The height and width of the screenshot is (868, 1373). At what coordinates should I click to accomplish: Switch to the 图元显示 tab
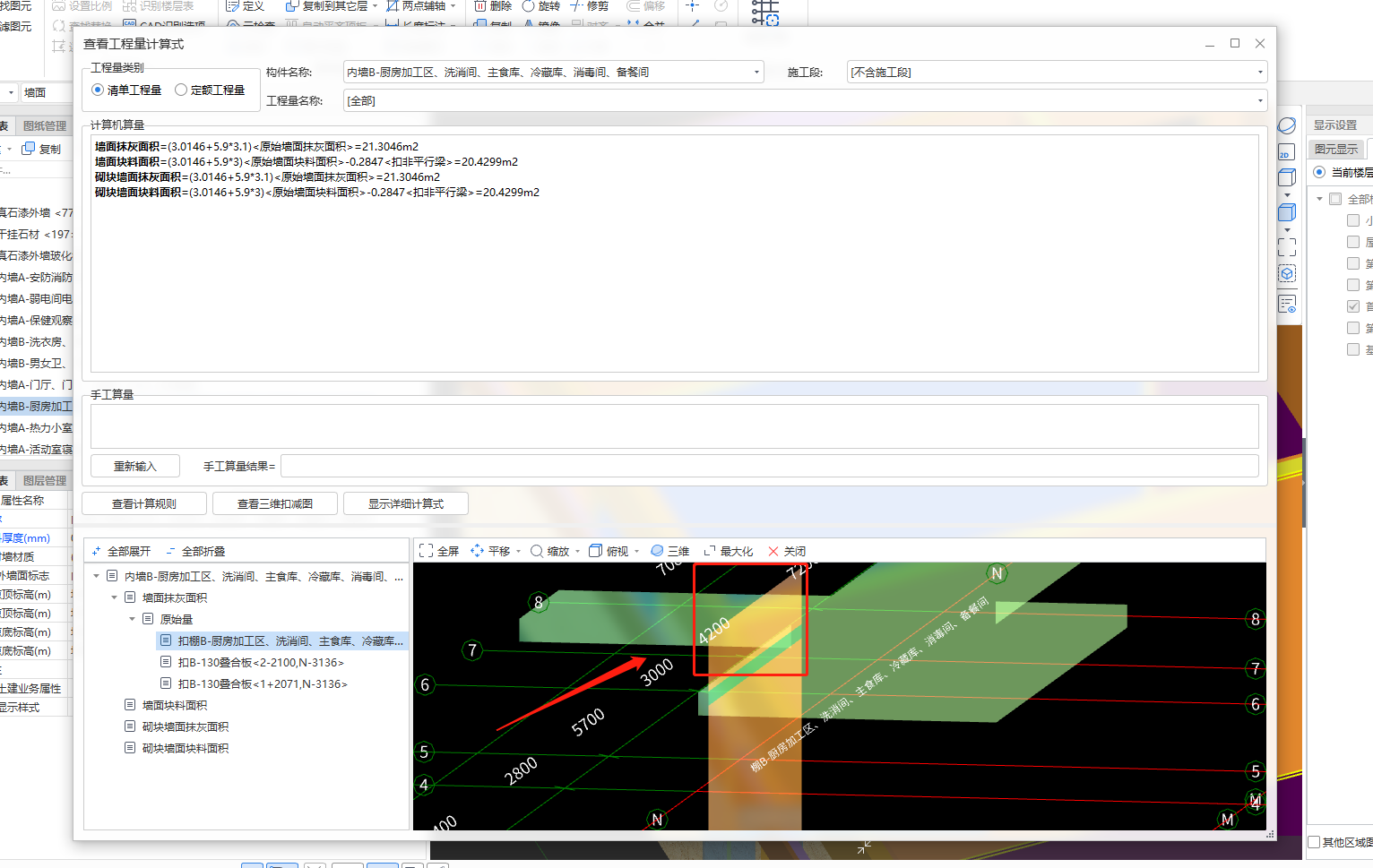click(1335, 149)
